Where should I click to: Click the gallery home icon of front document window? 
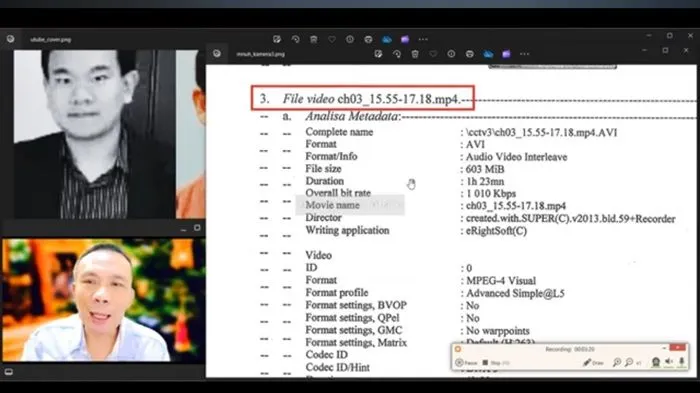click(217, 54)
